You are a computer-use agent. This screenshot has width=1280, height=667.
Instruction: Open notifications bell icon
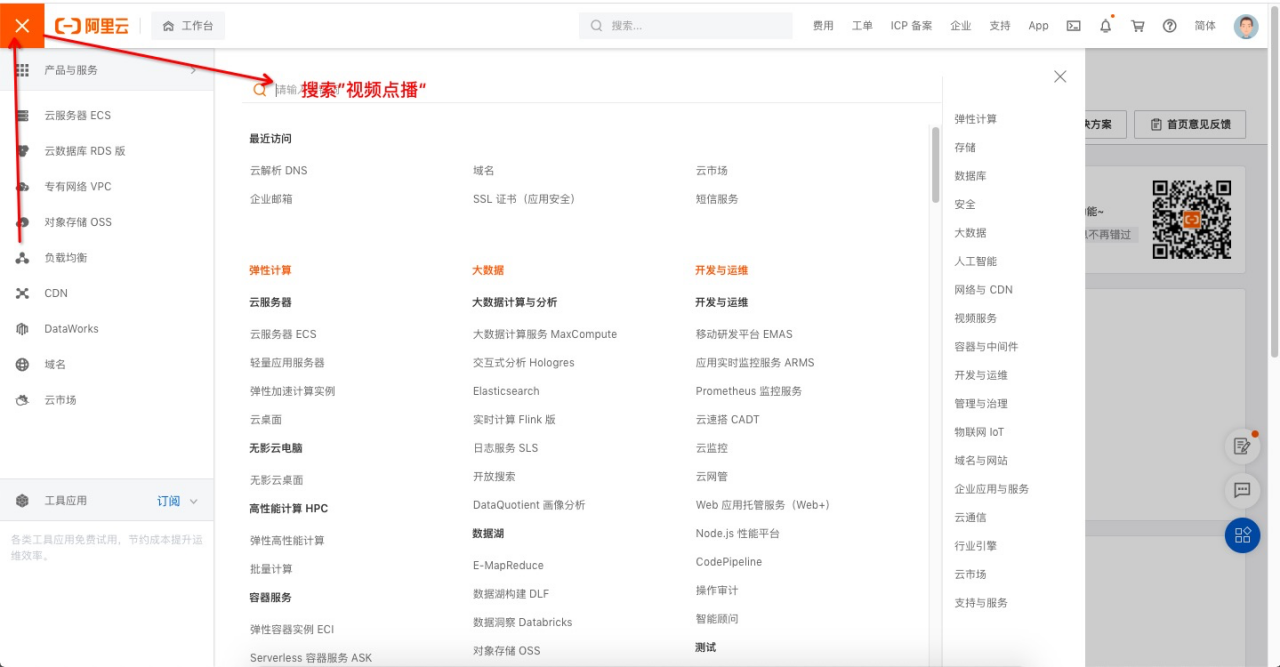1105,26
